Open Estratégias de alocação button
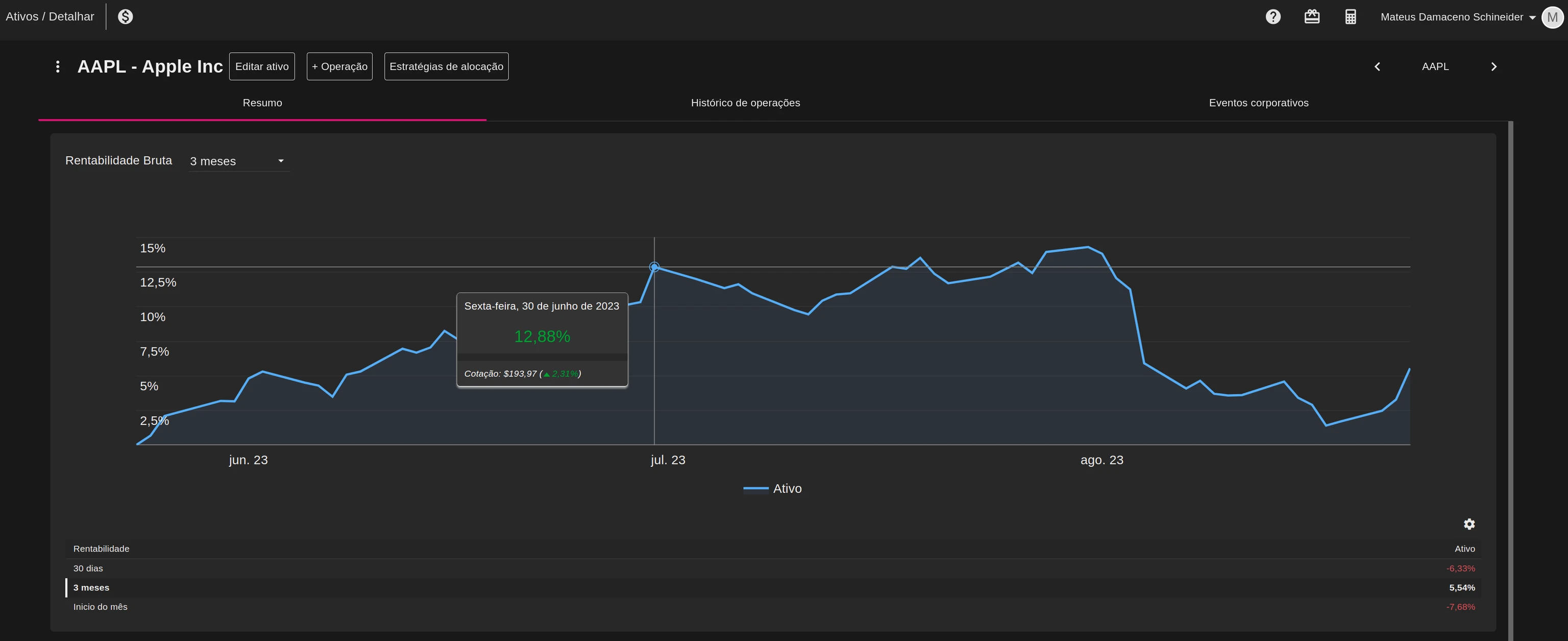 click(446, 66)
